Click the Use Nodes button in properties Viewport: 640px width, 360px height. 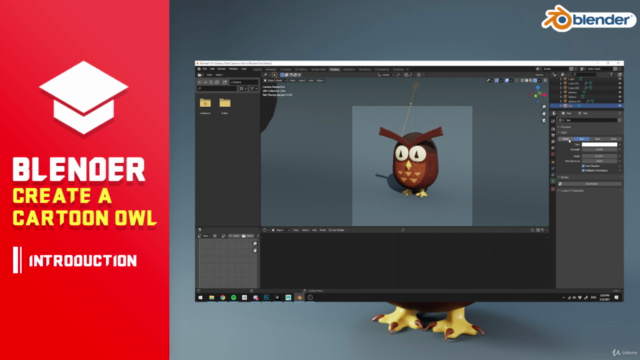point(590,184)
